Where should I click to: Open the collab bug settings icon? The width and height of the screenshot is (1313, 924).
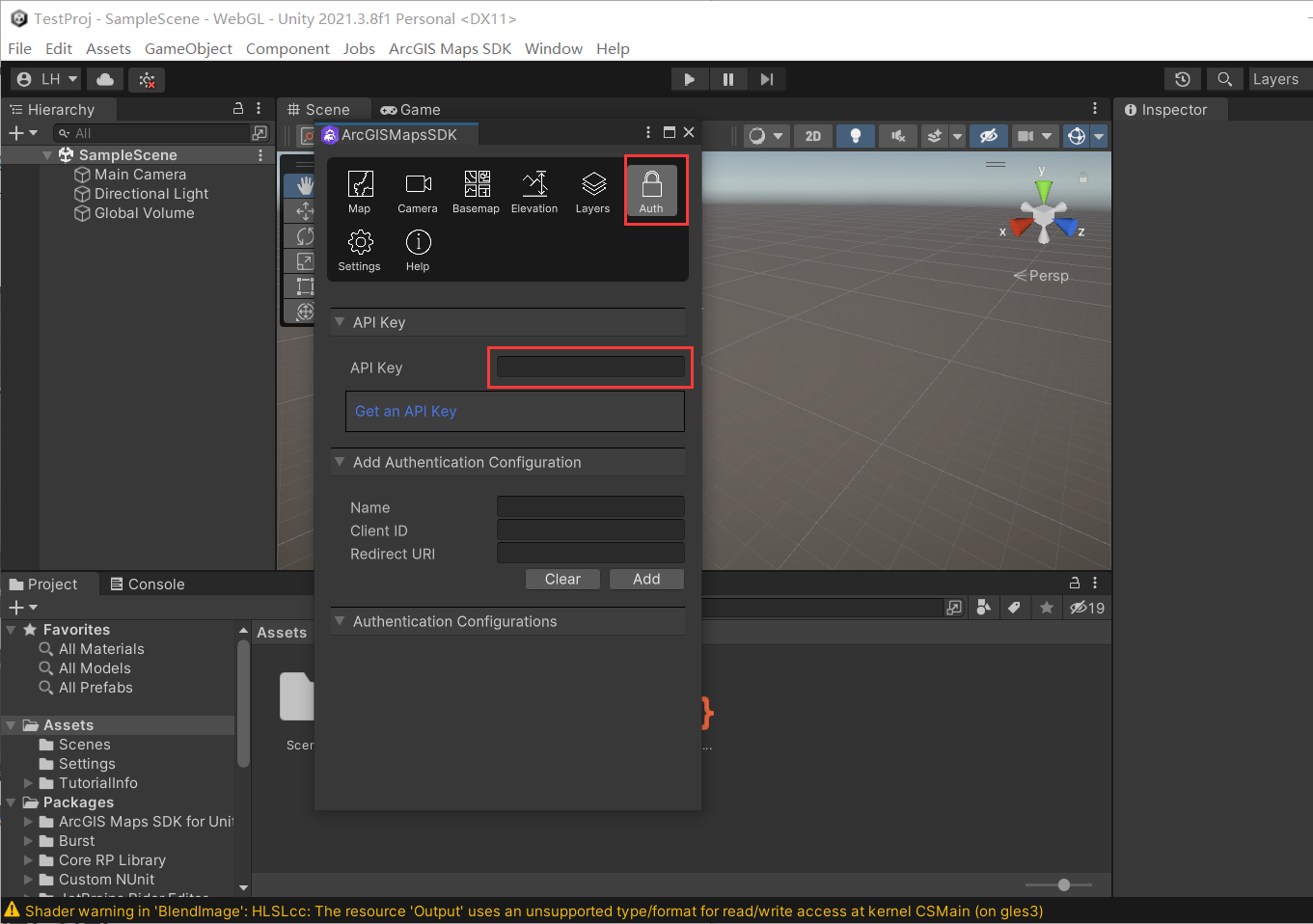(x=147, y=79)
